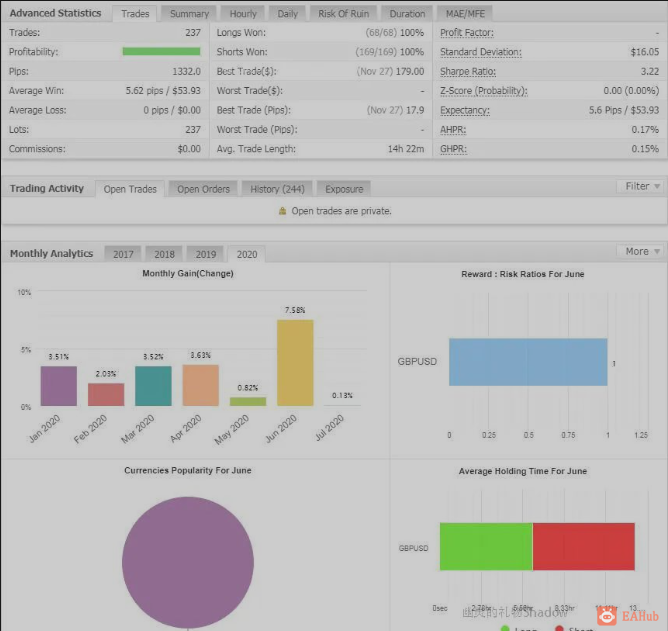This screenshot has height=631, width=668.
Task: Select the 2019 monthly analytics tab
Action: [x=206, y=254]
